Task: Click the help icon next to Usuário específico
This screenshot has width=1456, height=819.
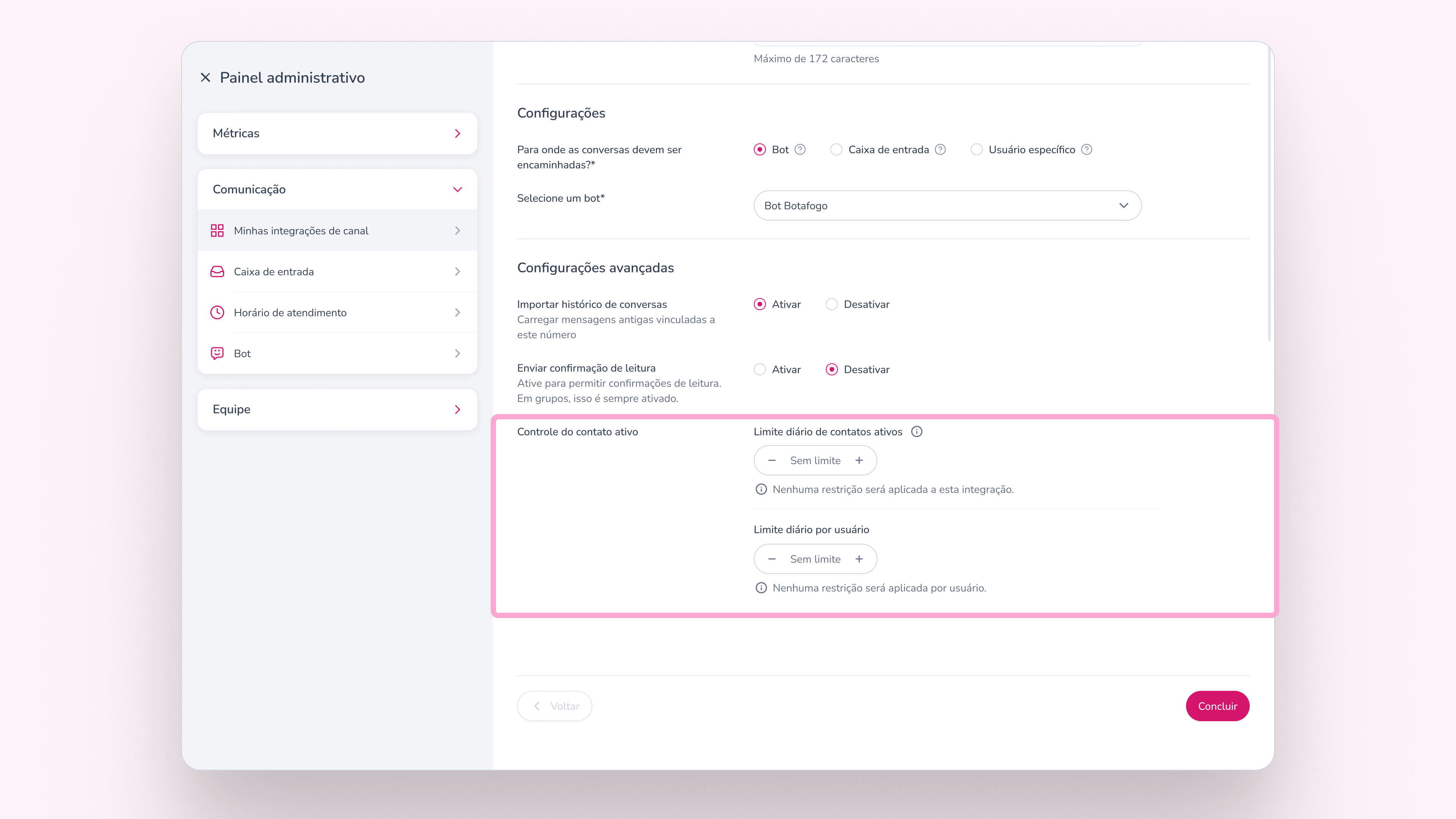Action: click(x=1086, y=150)
